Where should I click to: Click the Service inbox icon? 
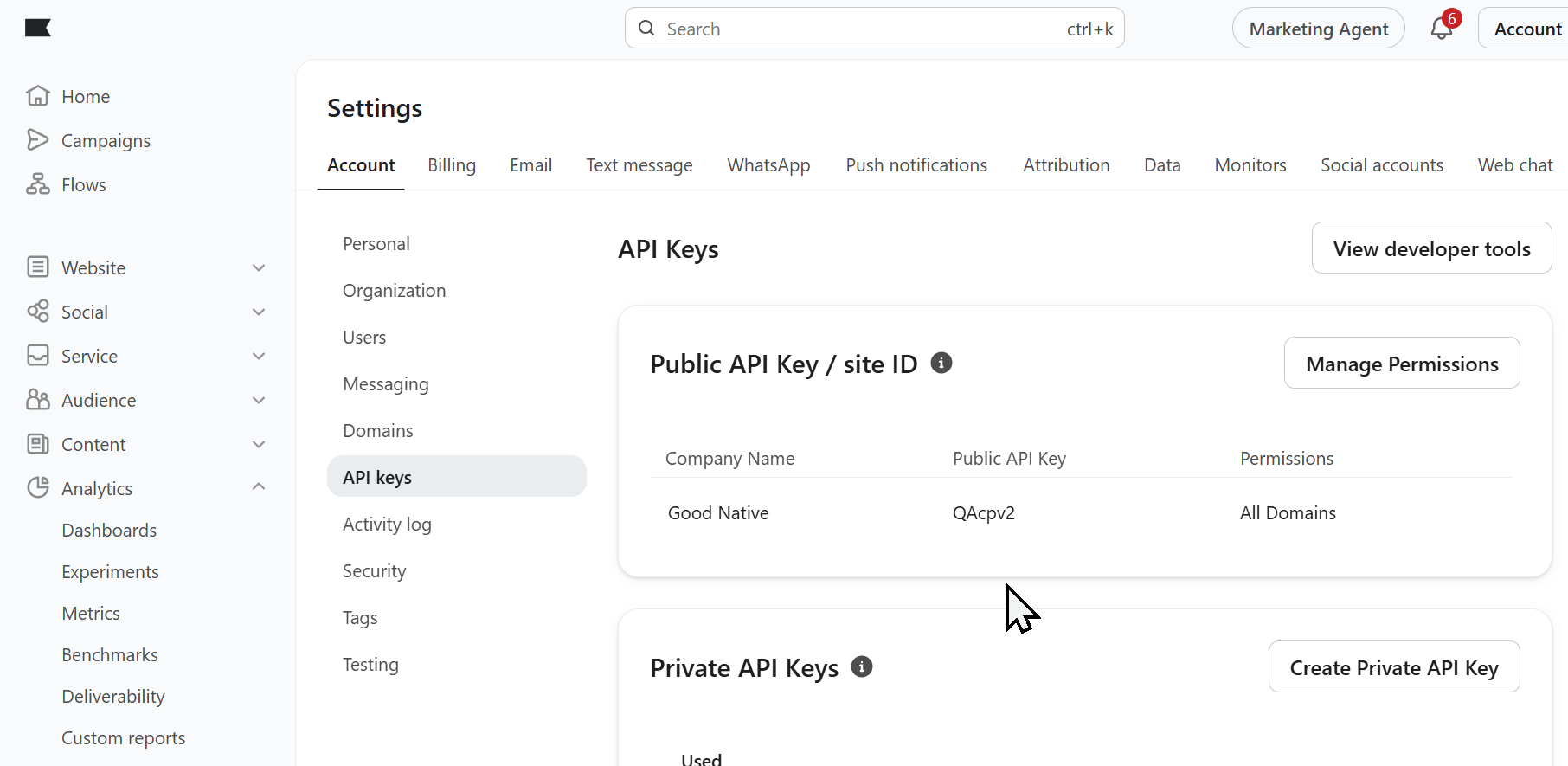point(38,356)
